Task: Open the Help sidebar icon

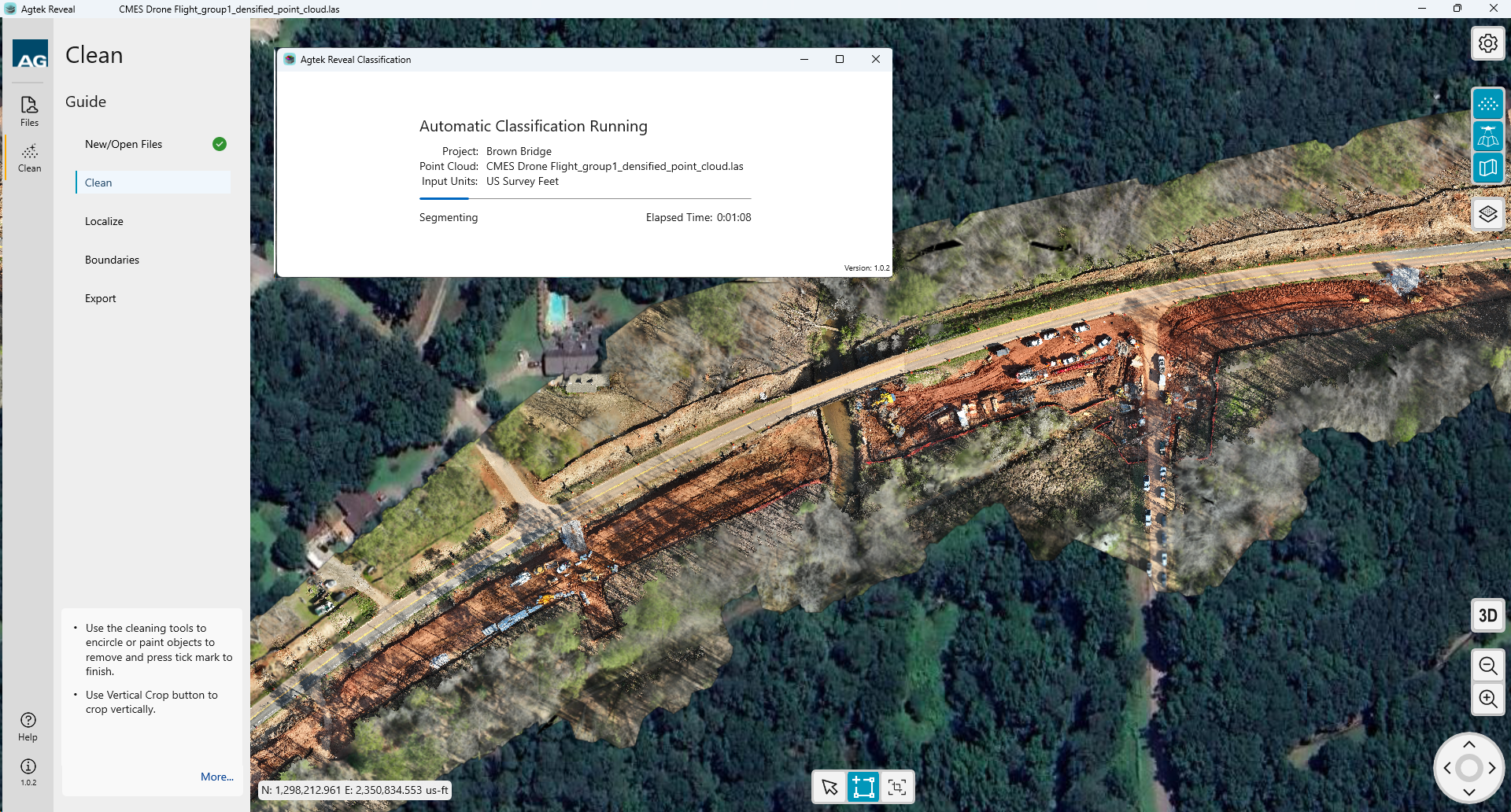Action: (x=28, y=726)
